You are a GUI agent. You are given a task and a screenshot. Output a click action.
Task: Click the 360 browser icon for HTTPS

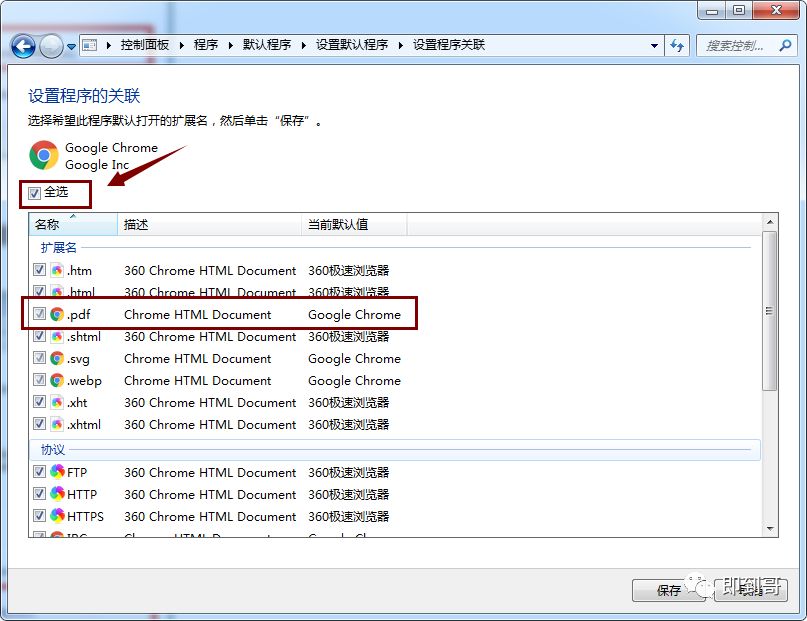pos(58,516)
